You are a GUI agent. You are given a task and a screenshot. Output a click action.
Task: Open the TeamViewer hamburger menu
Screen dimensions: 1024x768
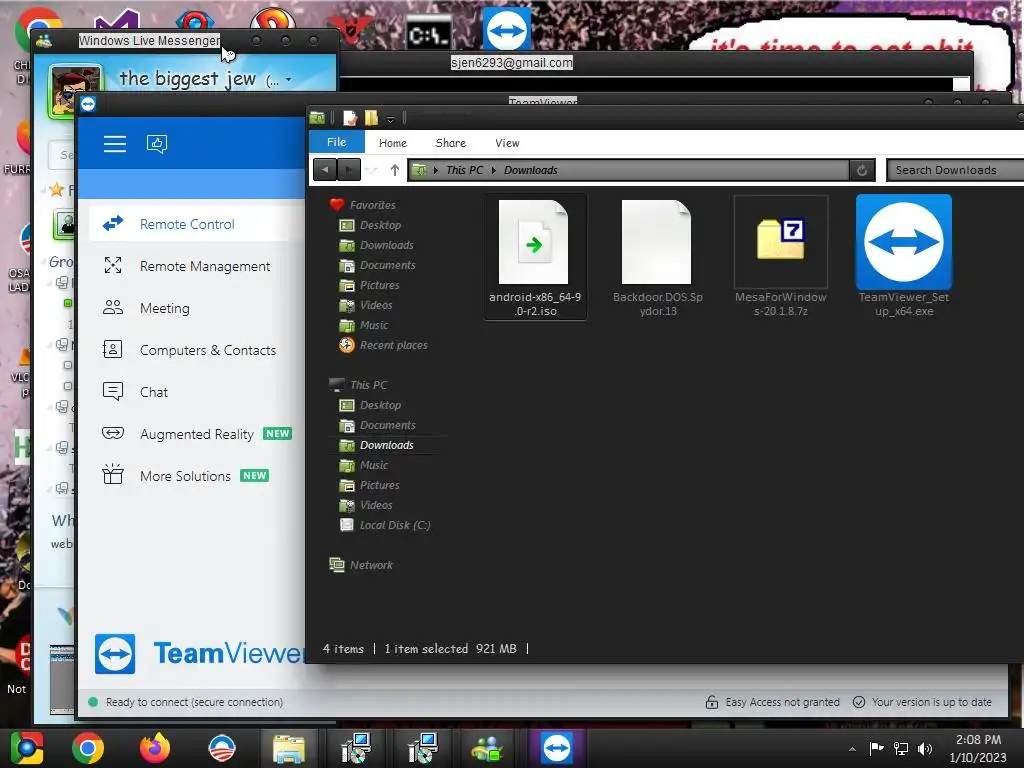click(114, 144)
